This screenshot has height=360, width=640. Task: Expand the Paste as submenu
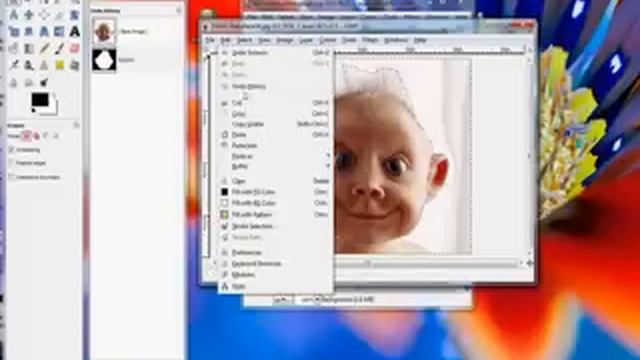(276, 156)
